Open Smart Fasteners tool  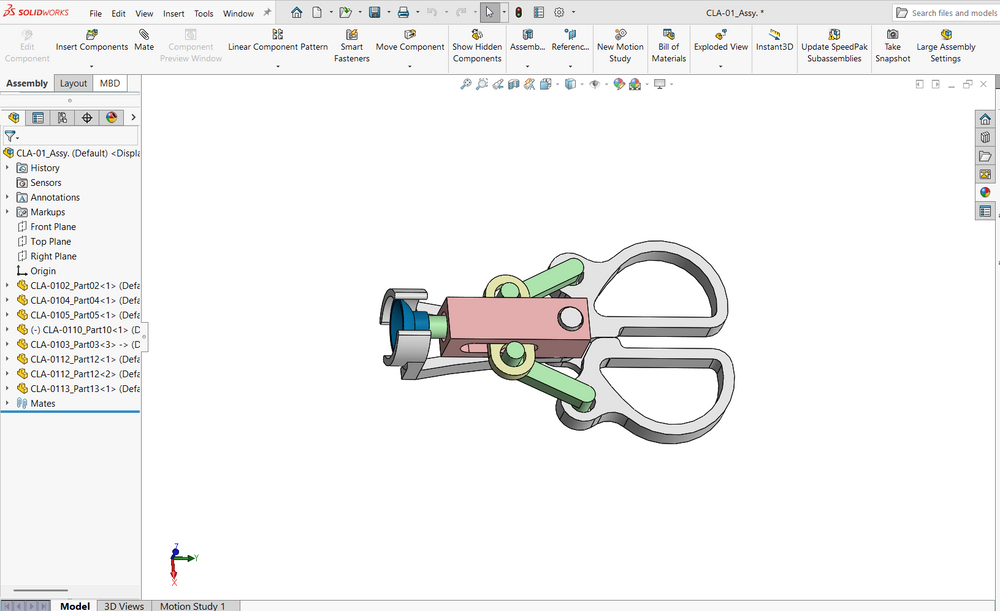(351, 46)
